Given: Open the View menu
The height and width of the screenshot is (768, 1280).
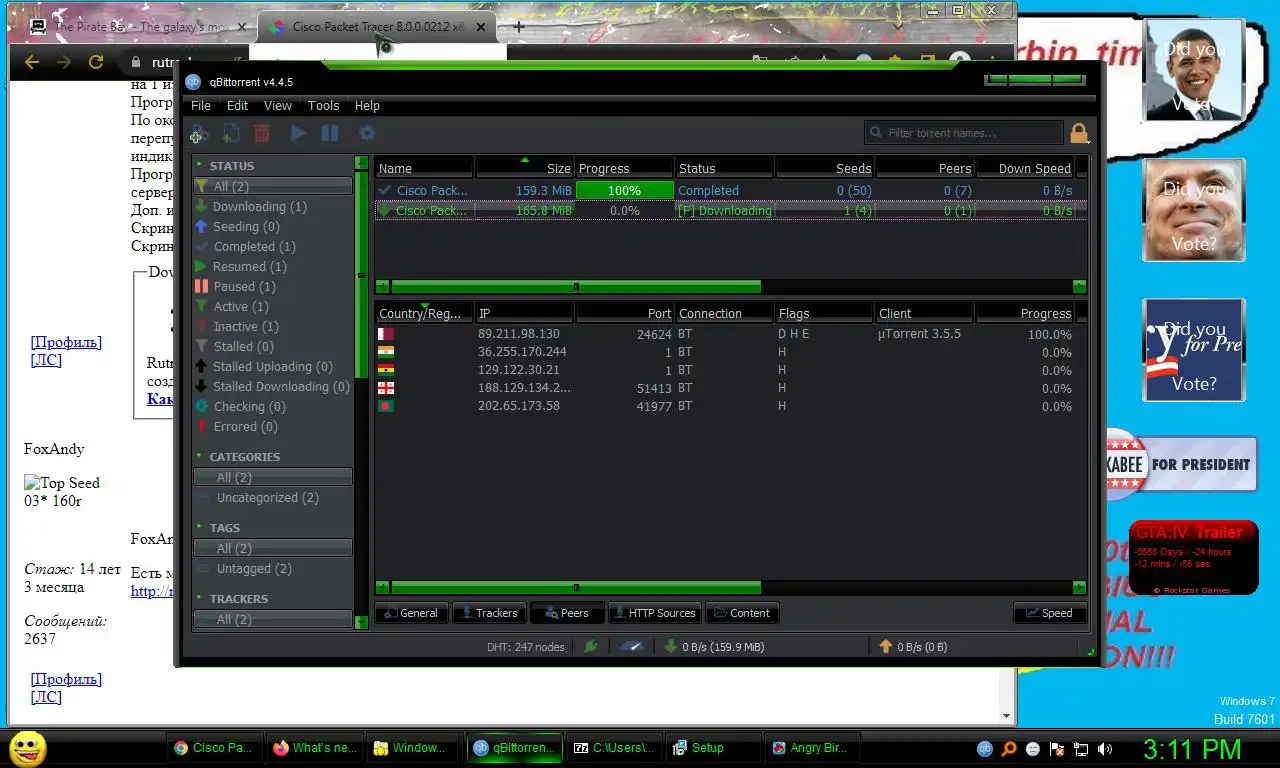Looking at the screenshot, I should pos(277,106).
